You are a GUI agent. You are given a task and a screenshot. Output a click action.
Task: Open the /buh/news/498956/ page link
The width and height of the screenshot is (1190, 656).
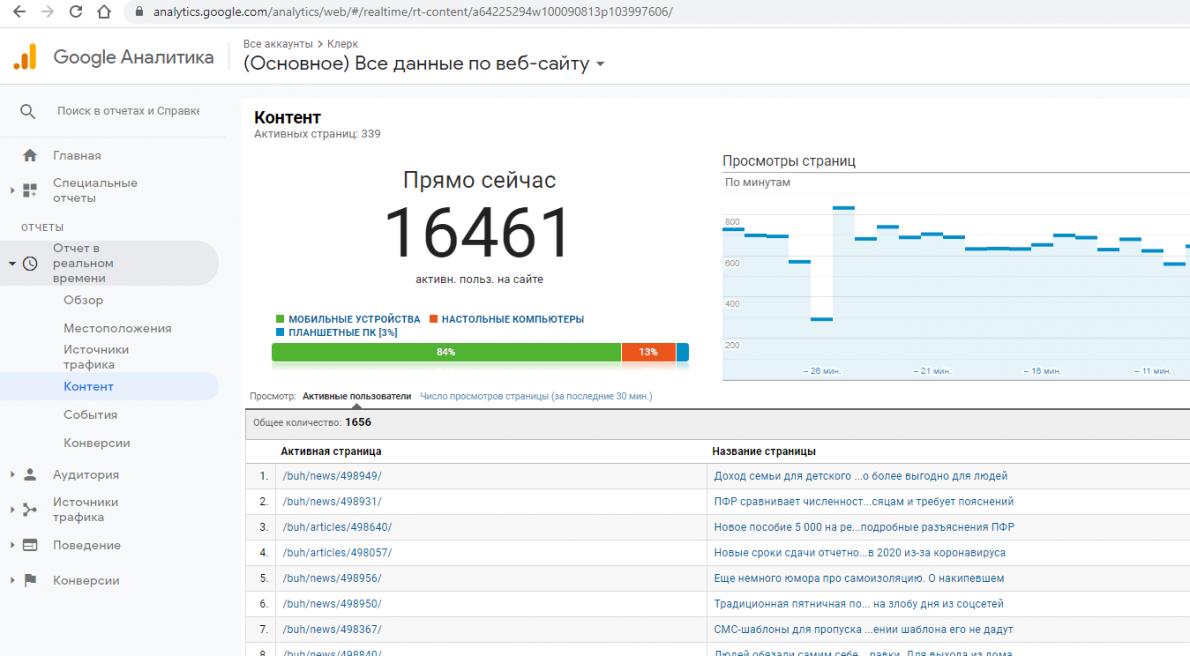(x=332, y=579)
